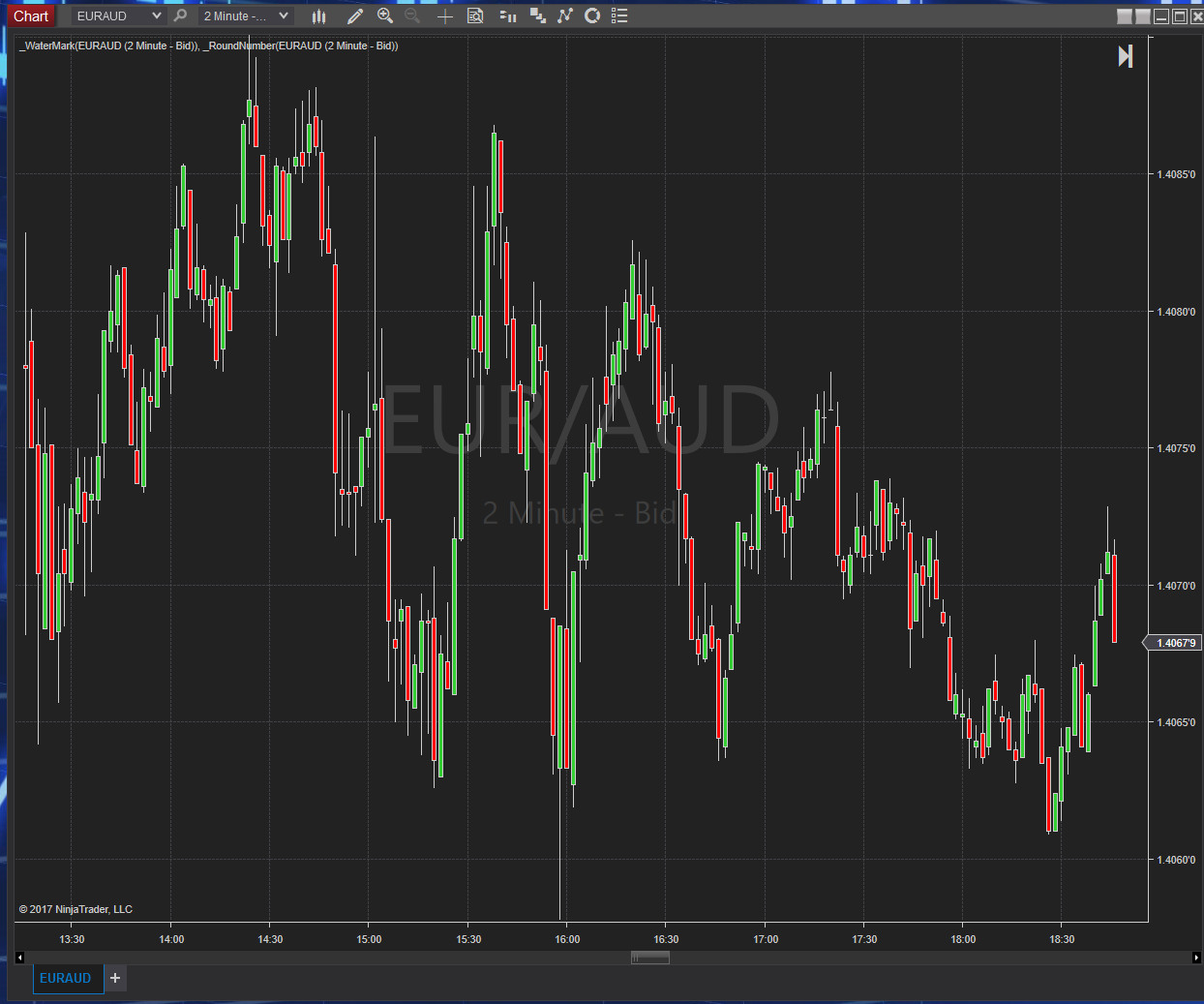Click the Chart menu label
This screenshot has height=1004, width=1204.
click(x=31, y=15)
